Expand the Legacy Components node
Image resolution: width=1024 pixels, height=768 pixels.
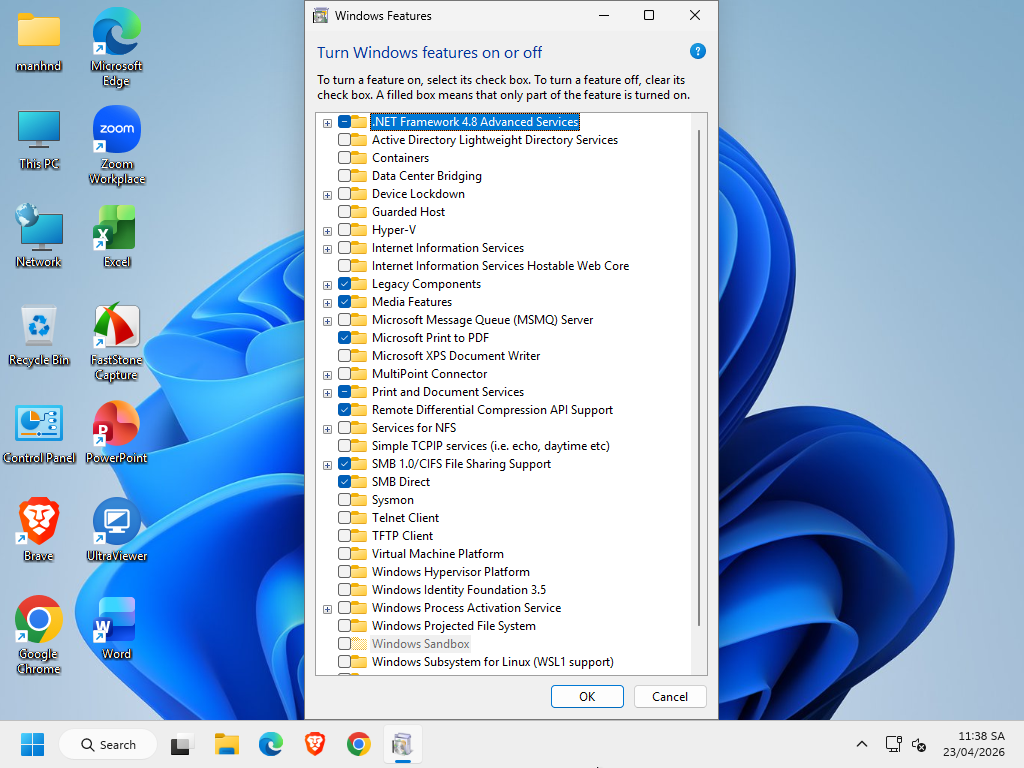pyautogui.click(x=327, y=284)
